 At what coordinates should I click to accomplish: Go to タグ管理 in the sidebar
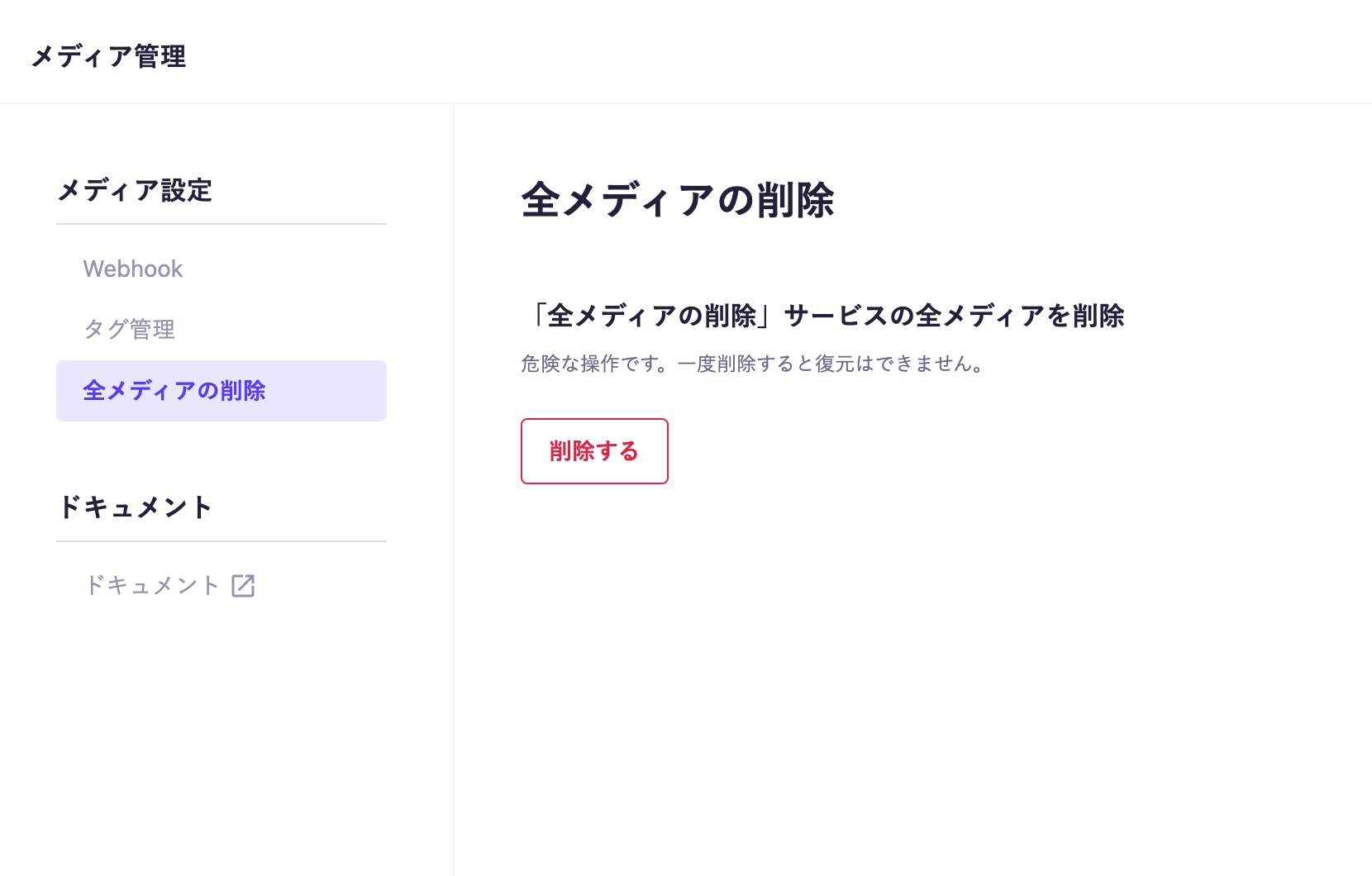pos(130,329)
